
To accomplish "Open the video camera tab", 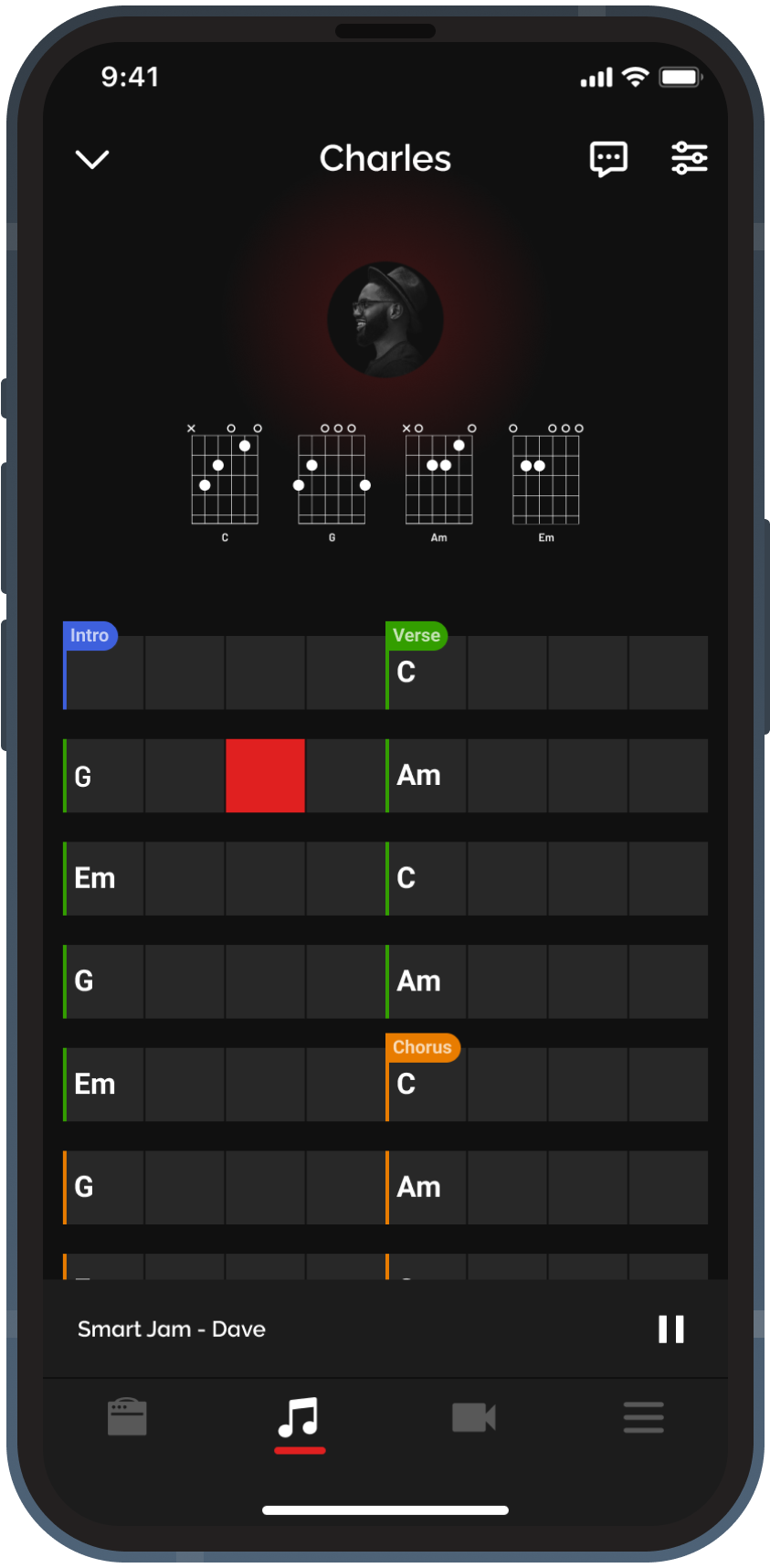I will point(473,1418).
